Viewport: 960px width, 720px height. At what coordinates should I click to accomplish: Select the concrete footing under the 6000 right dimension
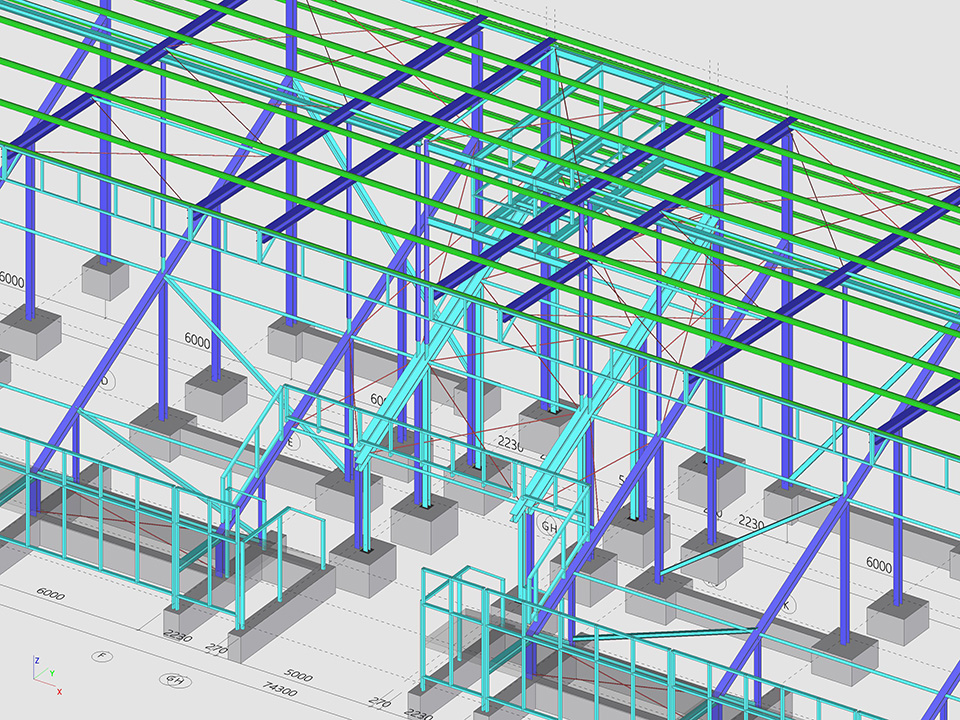tap(897, 615)
